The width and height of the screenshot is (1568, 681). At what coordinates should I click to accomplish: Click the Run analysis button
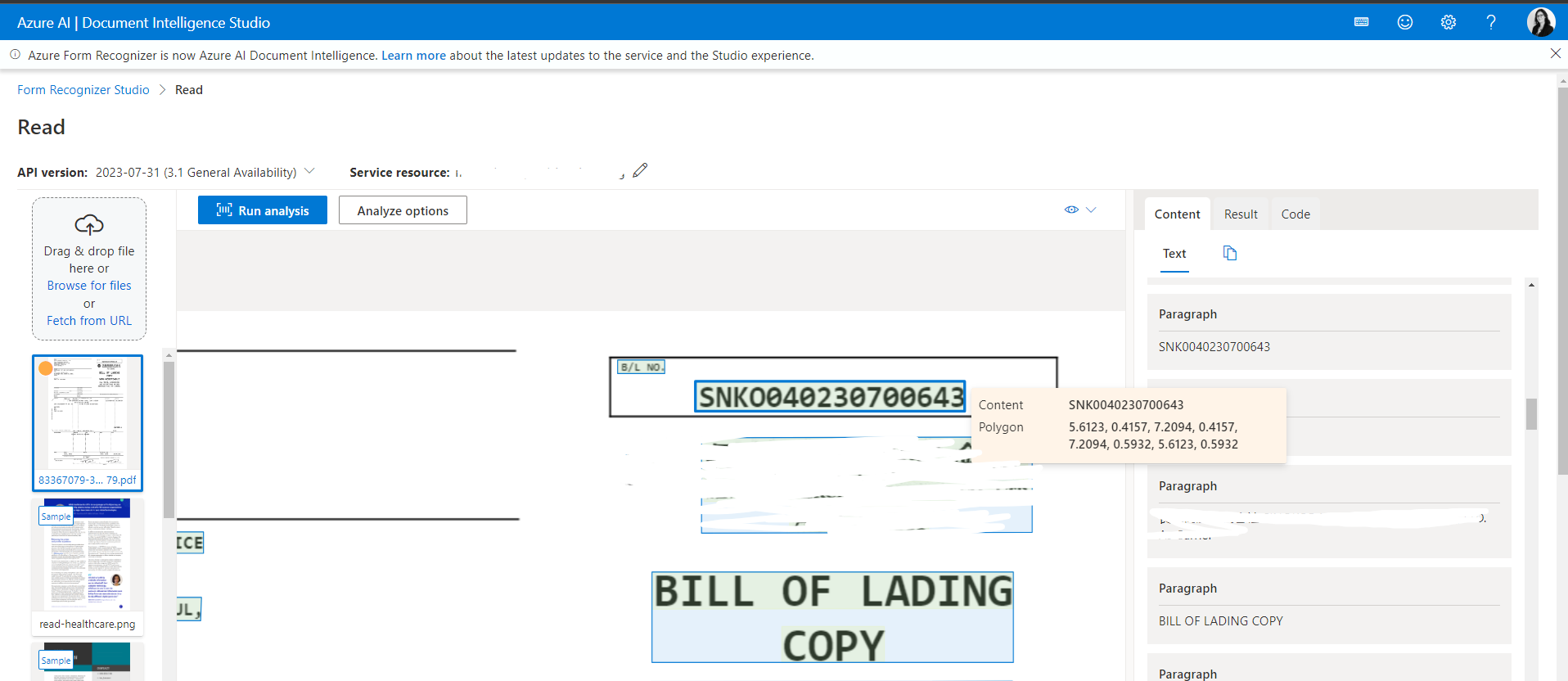click(263, 210)
